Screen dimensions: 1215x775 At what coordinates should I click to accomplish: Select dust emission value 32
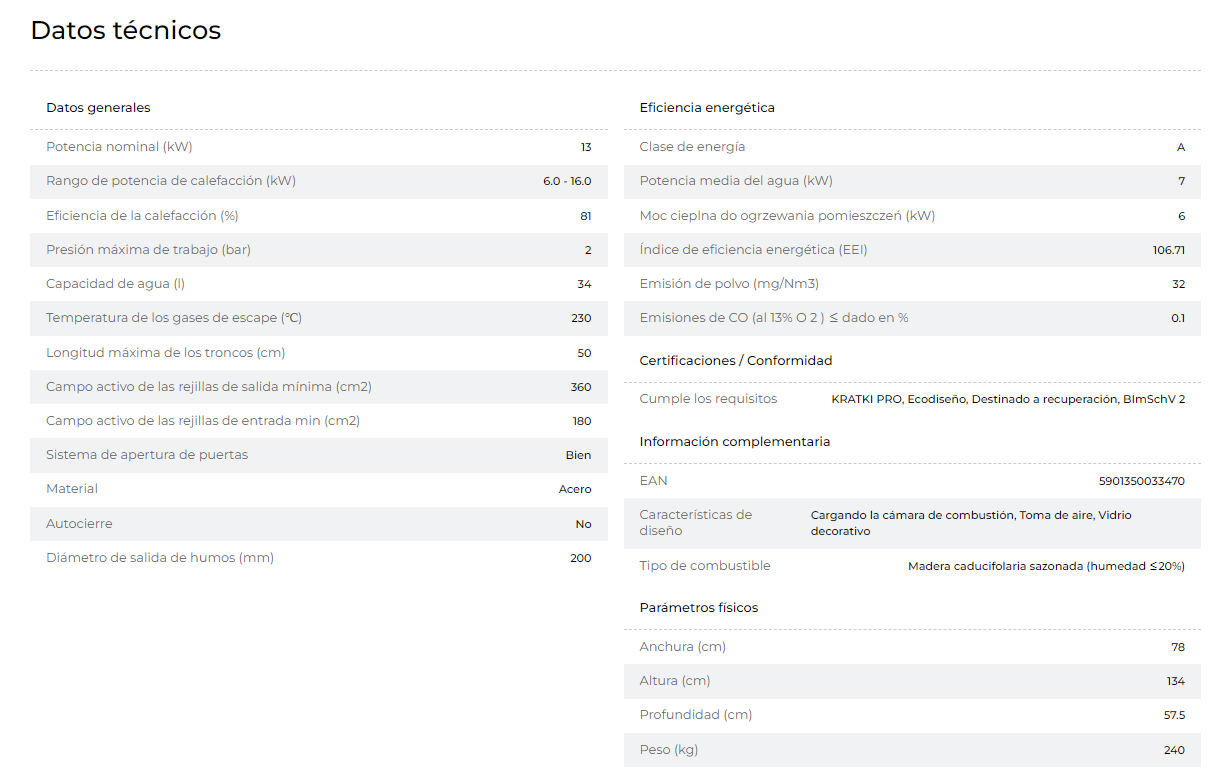[x=1178, y=284]
